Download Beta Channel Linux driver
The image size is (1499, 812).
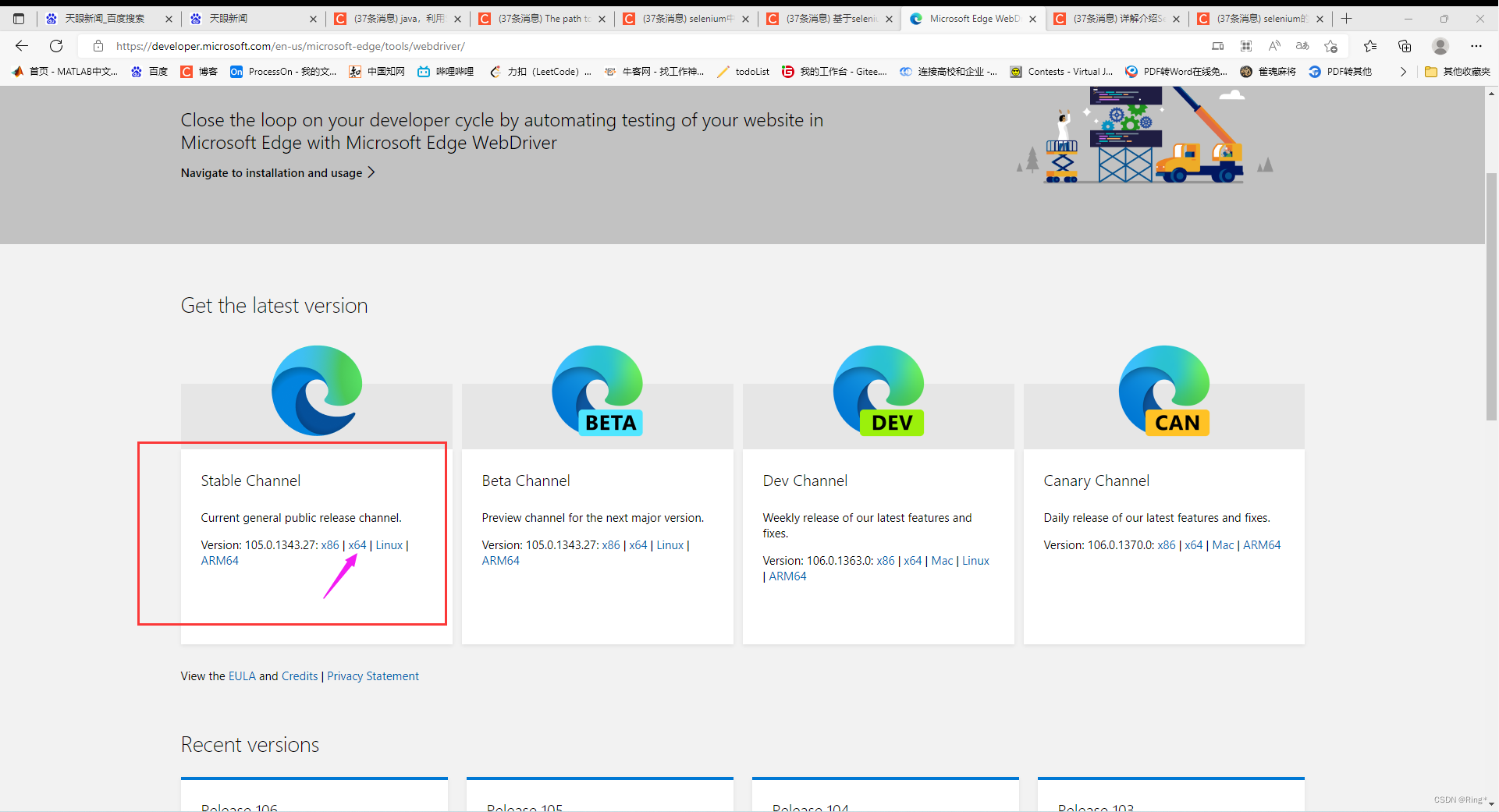pyautogui.click(x=670, y=545)
